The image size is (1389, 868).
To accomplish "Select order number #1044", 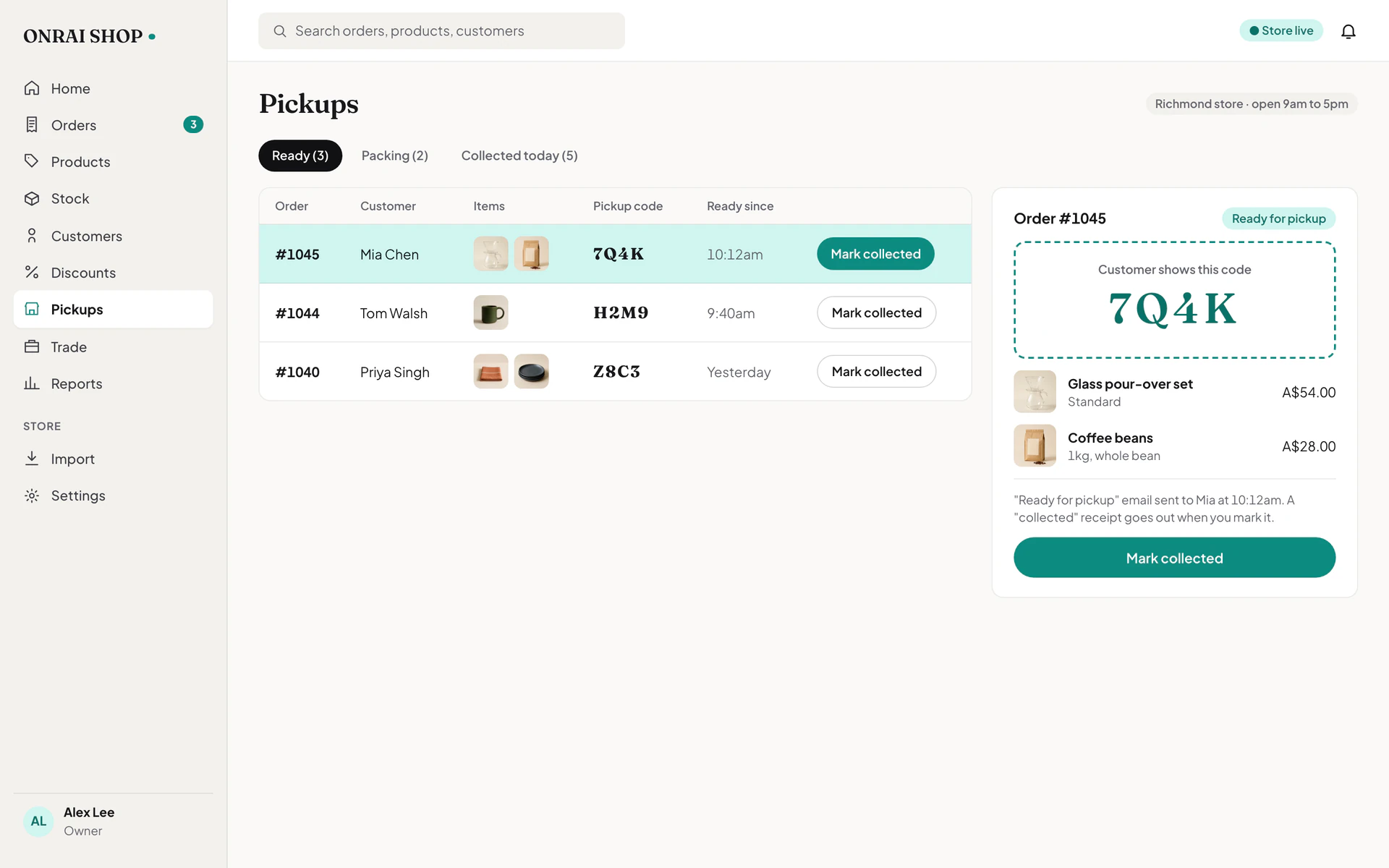I will [x=297, y=313].
